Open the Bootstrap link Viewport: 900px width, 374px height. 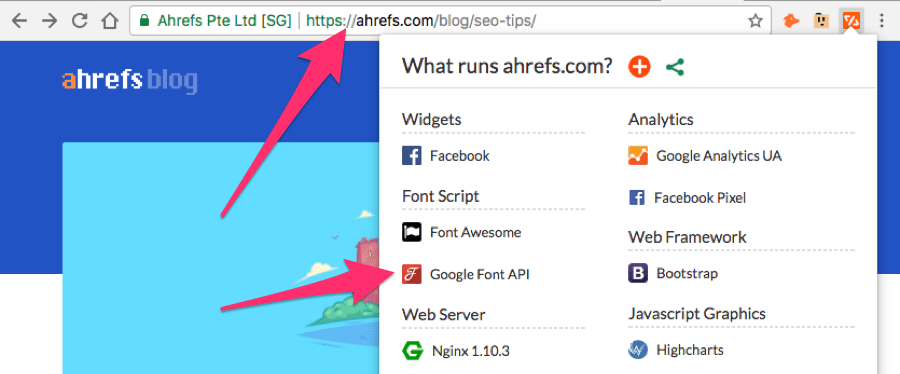pyautogui.click(x=686, y=274)
